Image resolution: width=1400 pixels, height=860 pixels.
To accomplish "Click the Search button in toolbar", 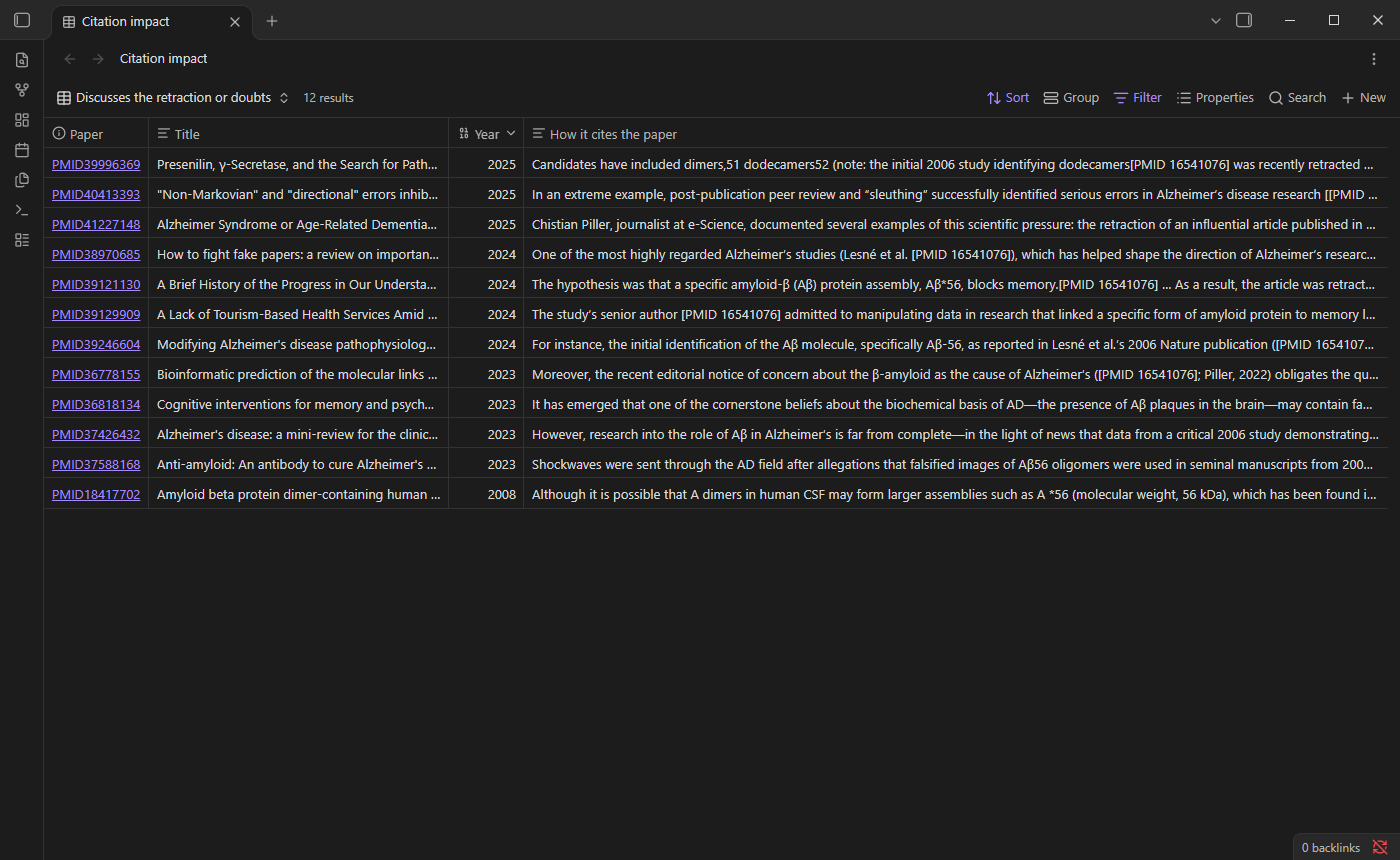I will point(1297,98).
